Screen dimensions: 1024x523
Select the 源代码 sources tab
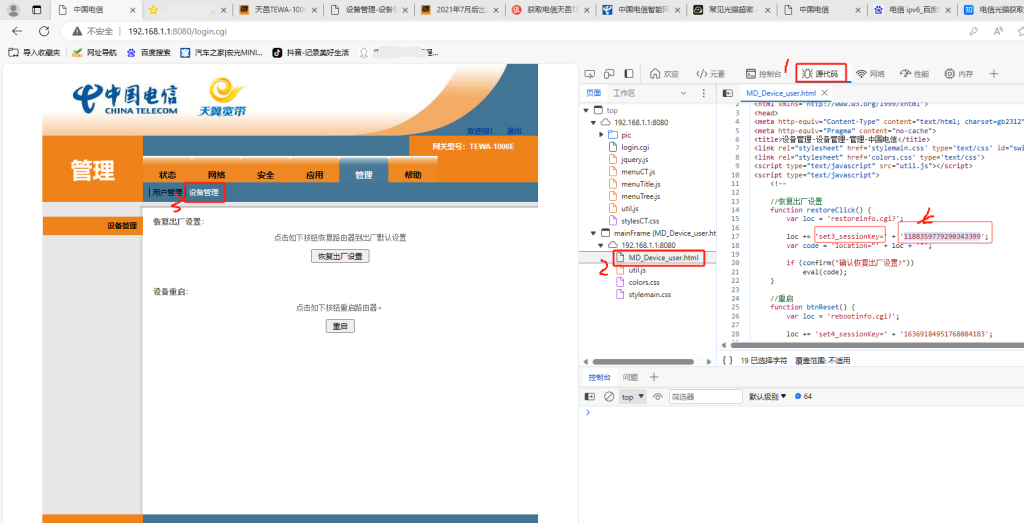click(821, 74)
